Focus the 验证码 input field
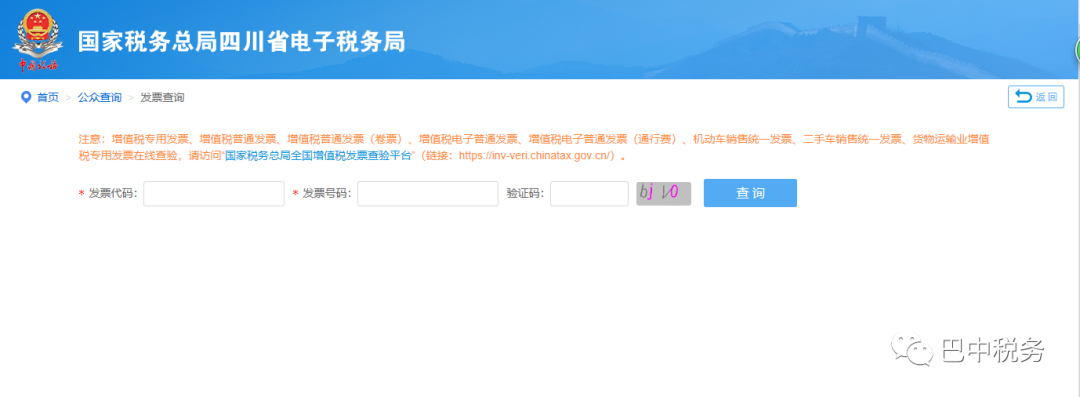Image resolution: width=1080 pixels, height=397 pixels. 589,194
